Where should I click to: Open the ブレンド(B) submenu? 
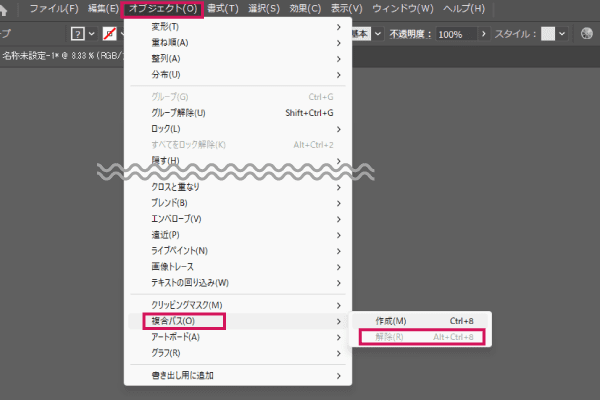pos(238,203)
